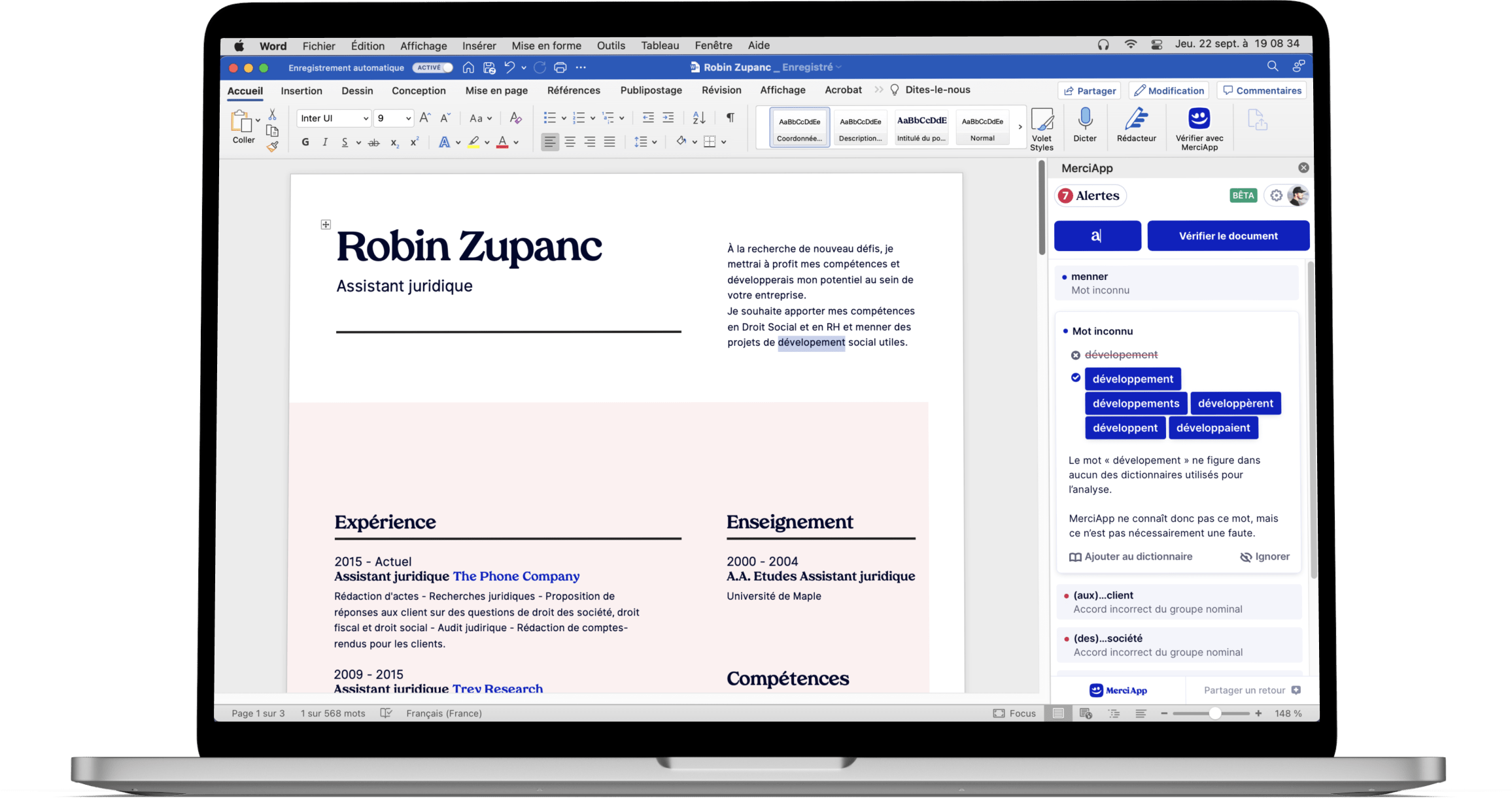The image size is (1512, 809).
Task: Launch Vérifier avec MerciApp
Action: (x=1199, y=126)
